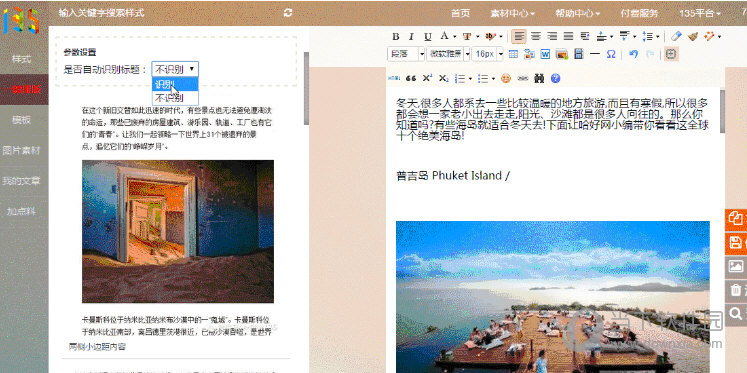Insert a table

point(513,54)
